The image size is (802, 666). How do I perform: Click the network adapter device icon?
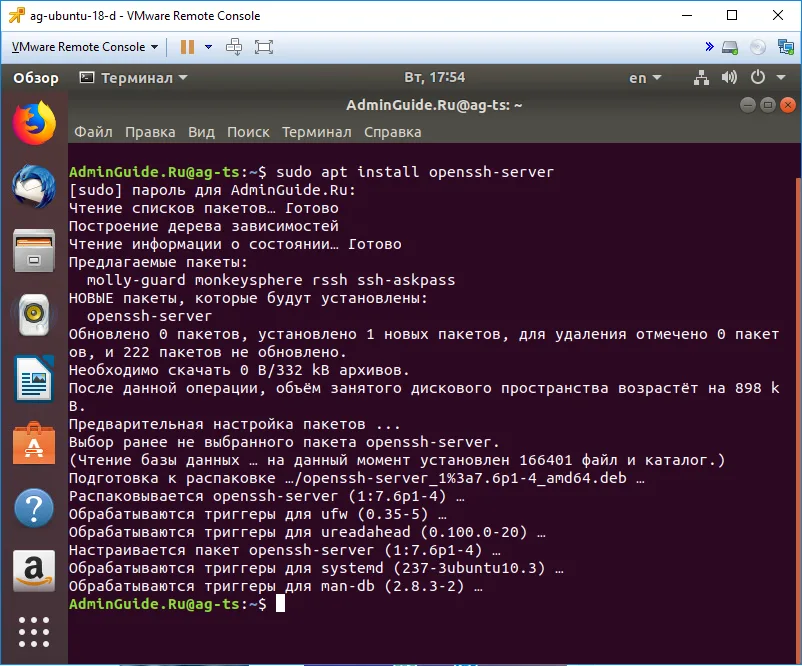point(785,47)
